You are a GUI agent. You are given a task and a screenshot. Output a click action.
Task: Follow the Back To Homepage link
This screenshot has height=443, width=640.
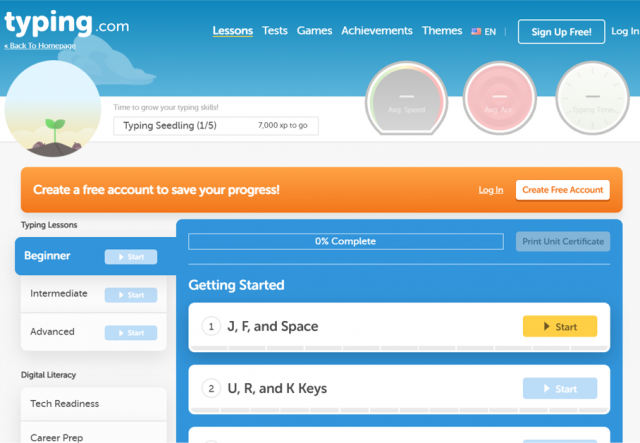coord(38,46)
